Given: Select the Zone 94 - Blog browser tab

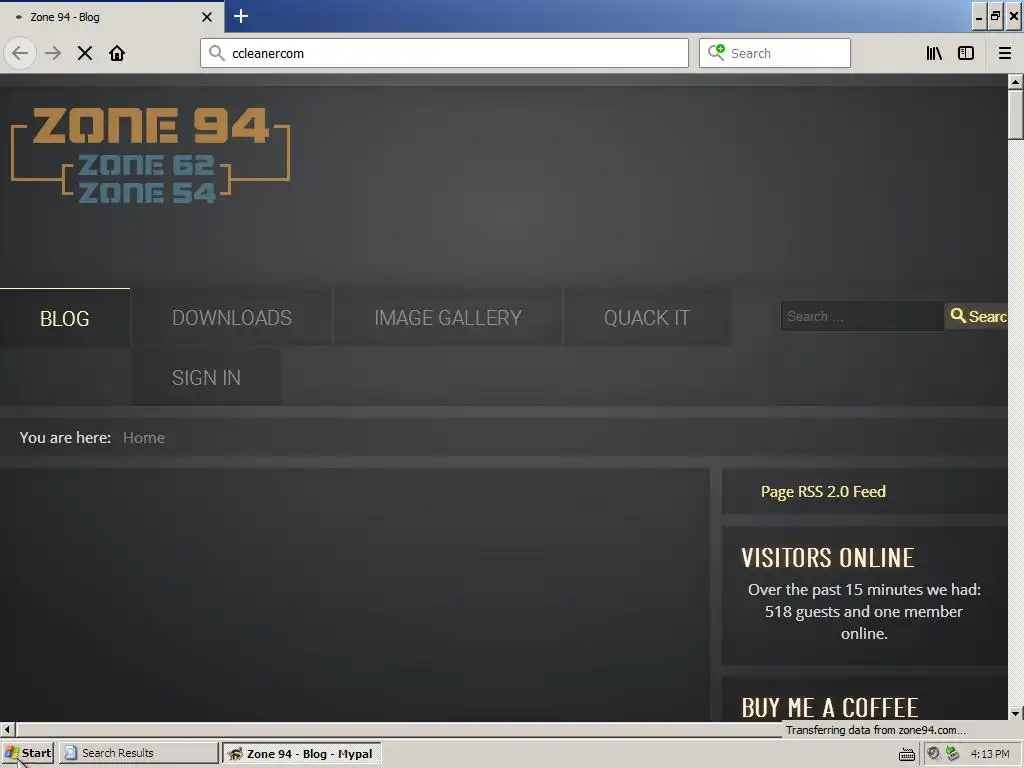Looking at the screenshot, I should (x=112, y=17).
